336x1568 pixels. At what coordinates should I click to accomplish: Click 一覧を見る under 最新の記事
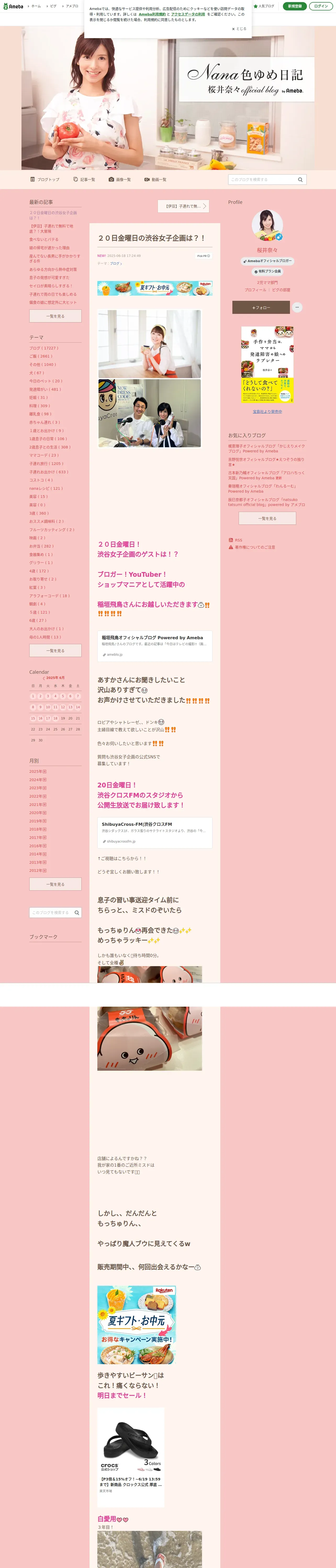(x=55, y=316)
